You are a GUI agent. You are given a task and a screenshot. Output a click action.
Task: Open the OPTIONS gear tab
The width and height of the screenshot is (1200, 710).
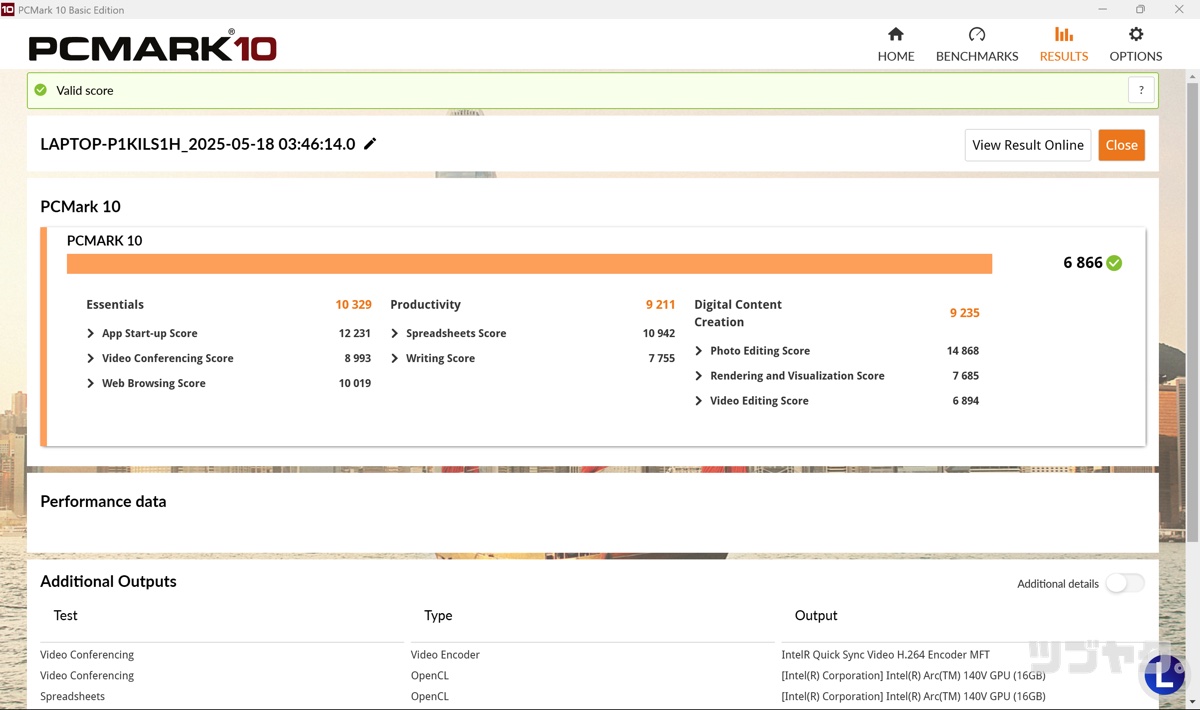point(1136,45)
